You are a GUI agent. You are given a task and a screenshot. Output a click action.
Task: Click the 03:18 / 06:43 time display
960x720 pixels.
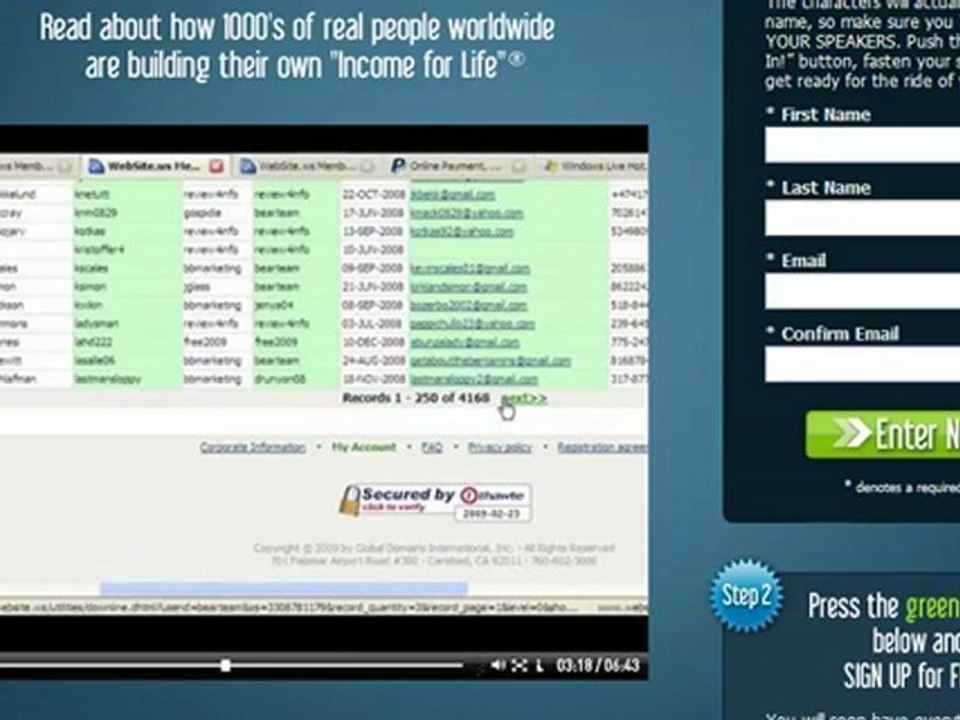[x=598, y=666]
